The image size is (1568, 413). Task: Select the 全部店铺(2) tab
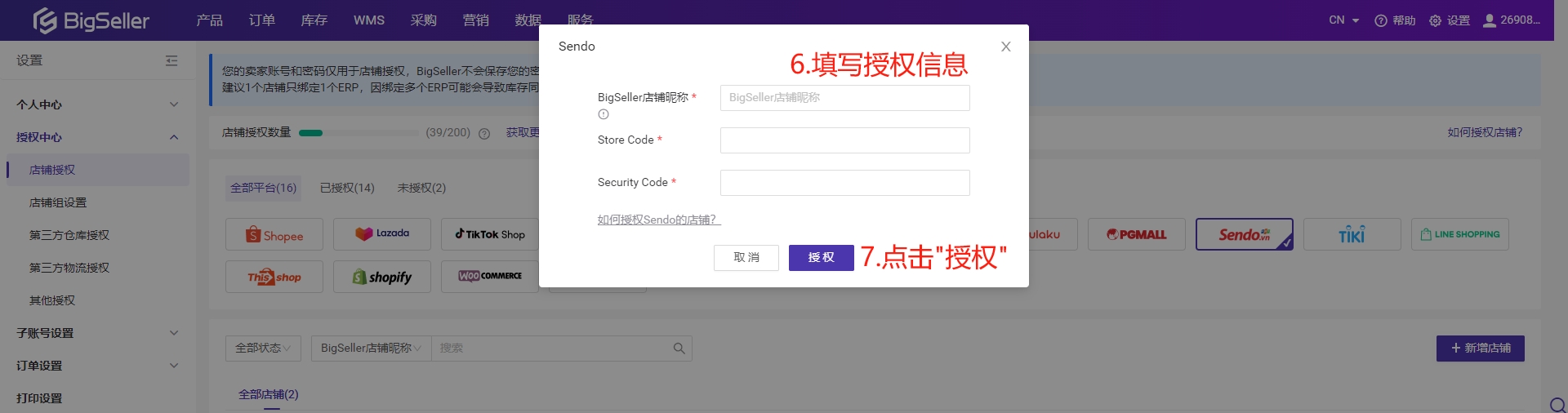click(269, 394)
